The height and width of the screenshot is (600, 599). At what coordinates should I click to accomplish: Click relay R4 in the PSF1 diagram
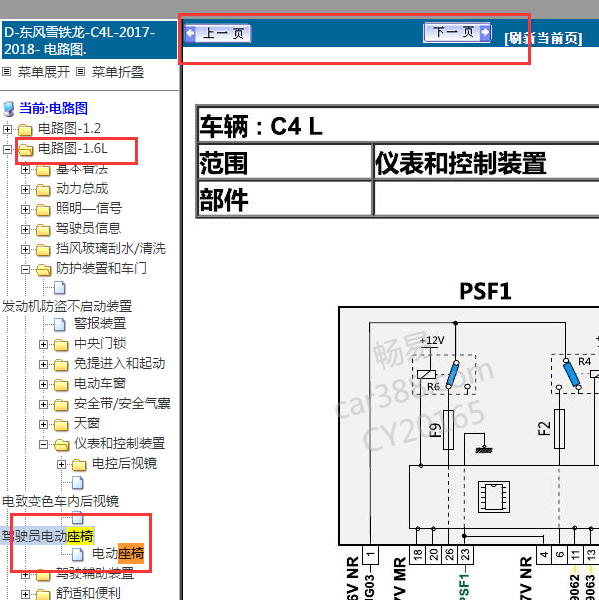point(574,373)
